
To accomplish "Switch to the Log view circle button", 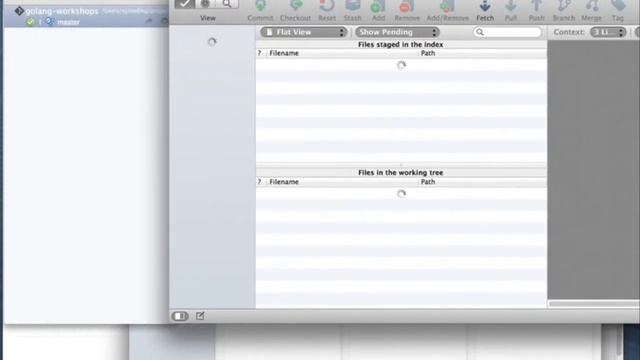I will click(205, 4).
